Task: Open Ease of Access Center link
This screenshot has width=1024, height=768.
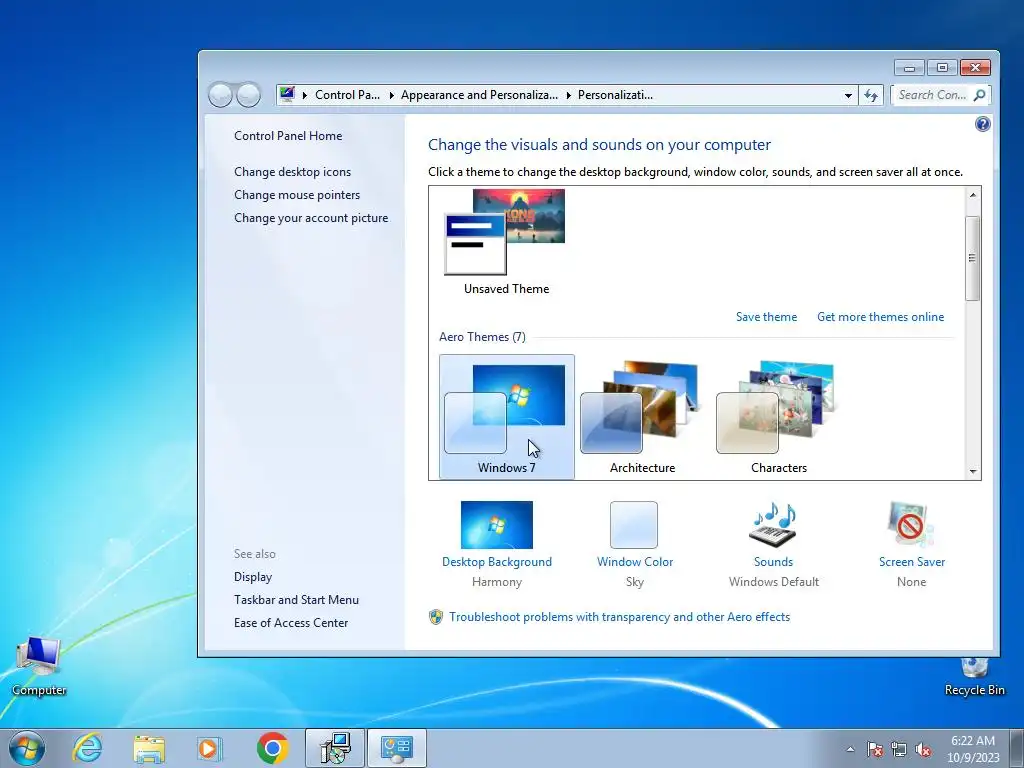Action: tap(291, 623)
